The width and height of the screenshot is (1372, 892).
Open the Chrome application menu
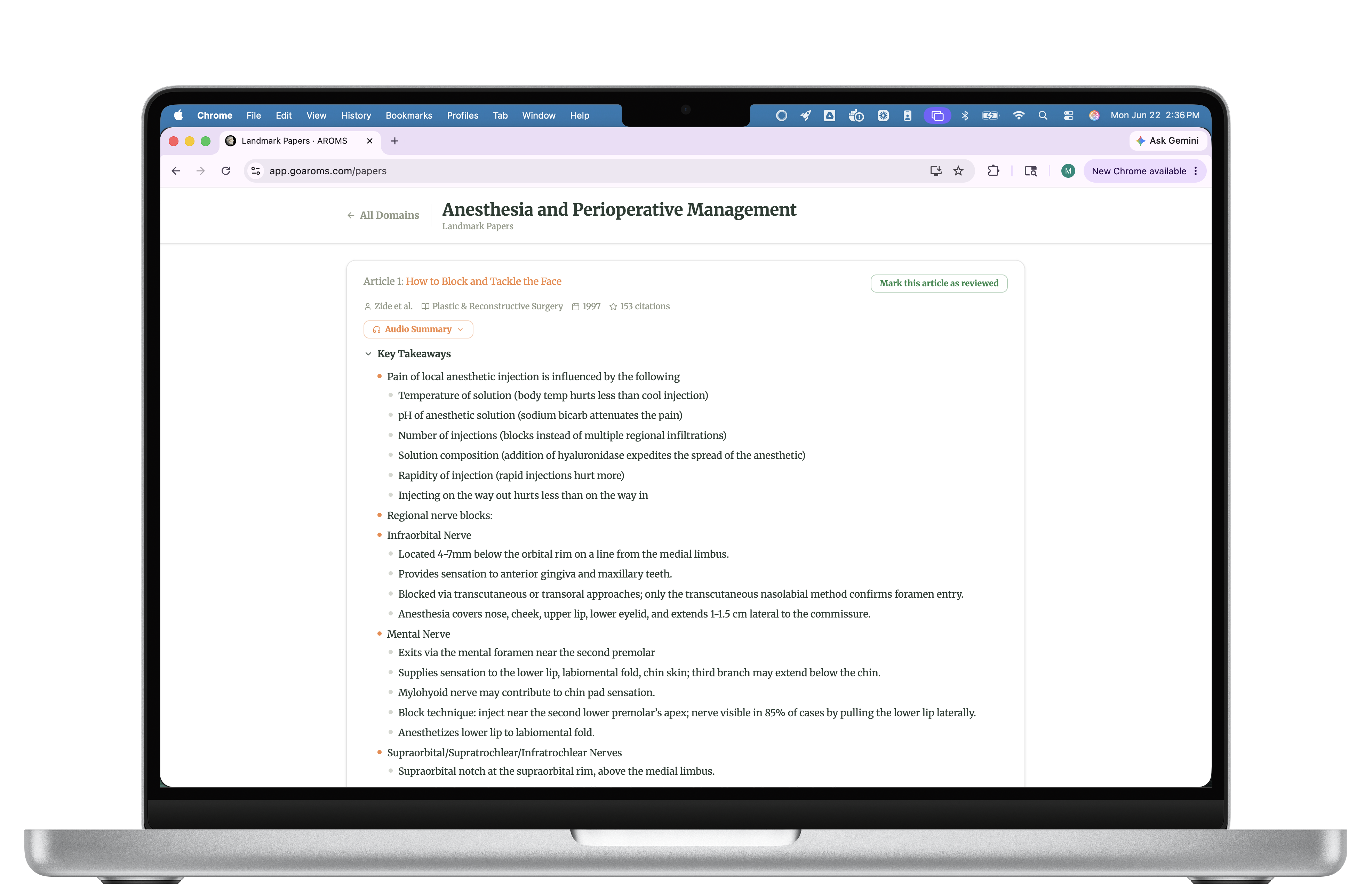coord(214,115)
